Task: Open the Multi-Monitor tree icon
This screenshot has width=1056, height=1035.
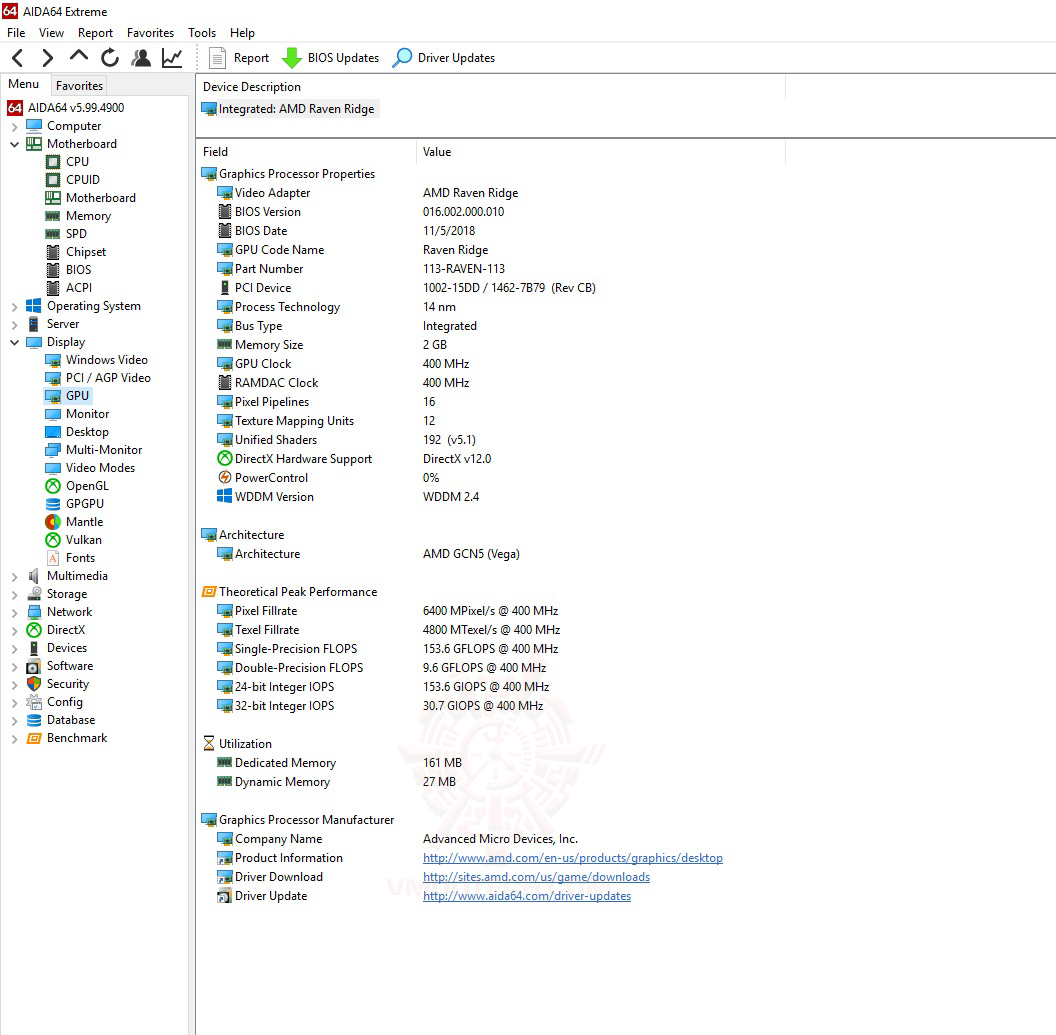Action: coord(53,450)
